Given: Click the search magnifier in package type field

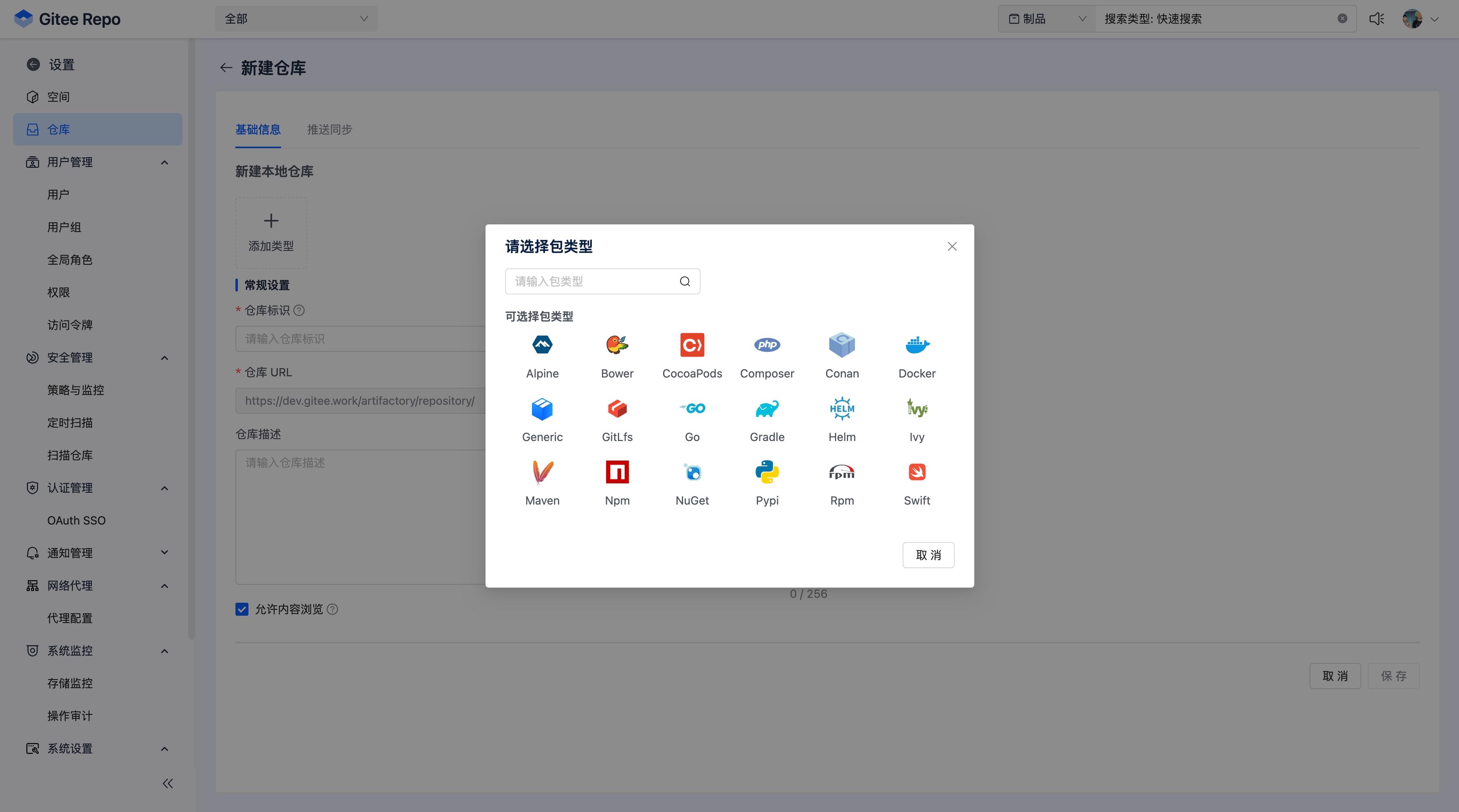Looking at the screenshot, I should (685, 281).
